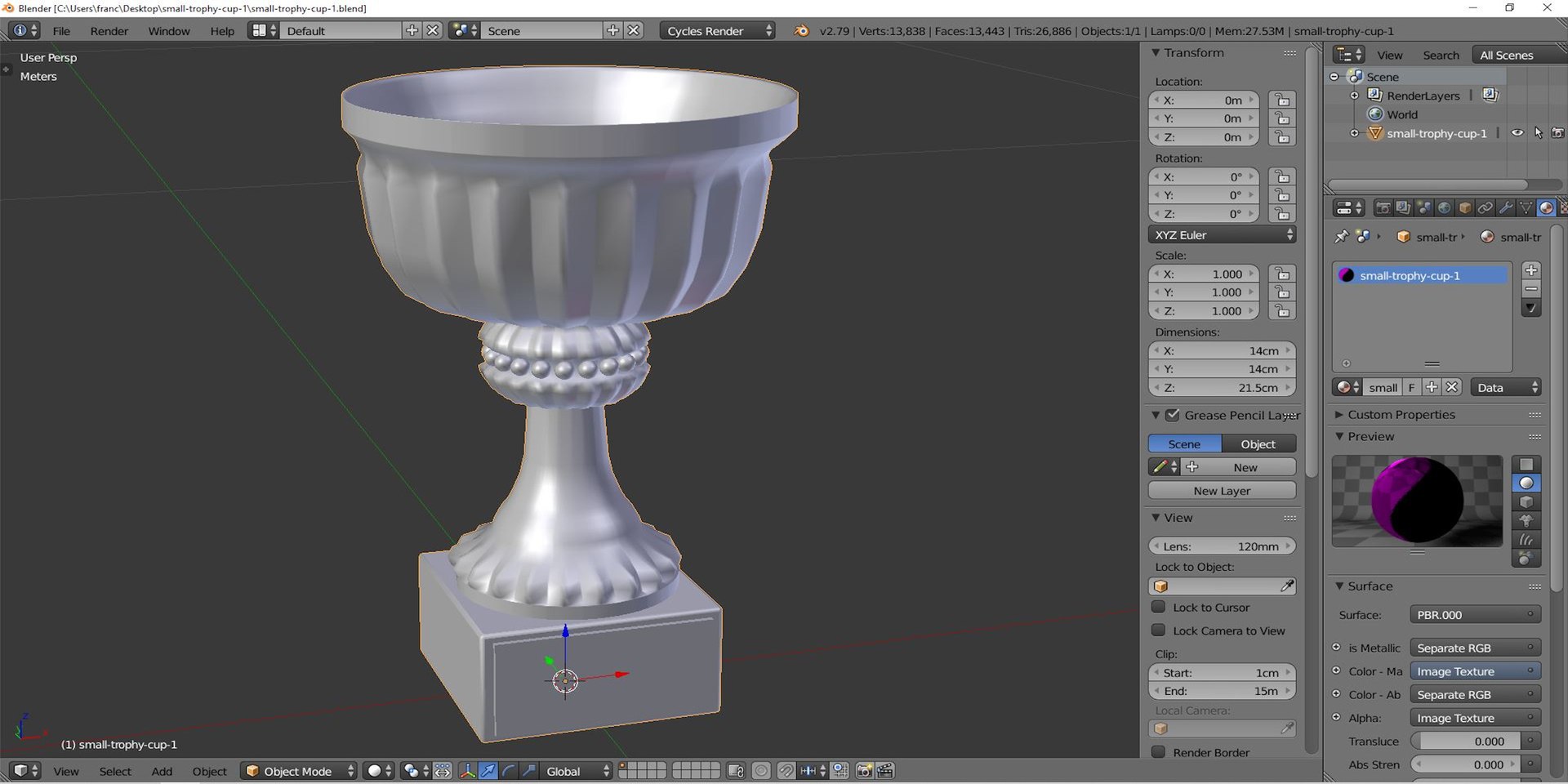
Task: Click the New Layer button
Action: point(1222,491)
